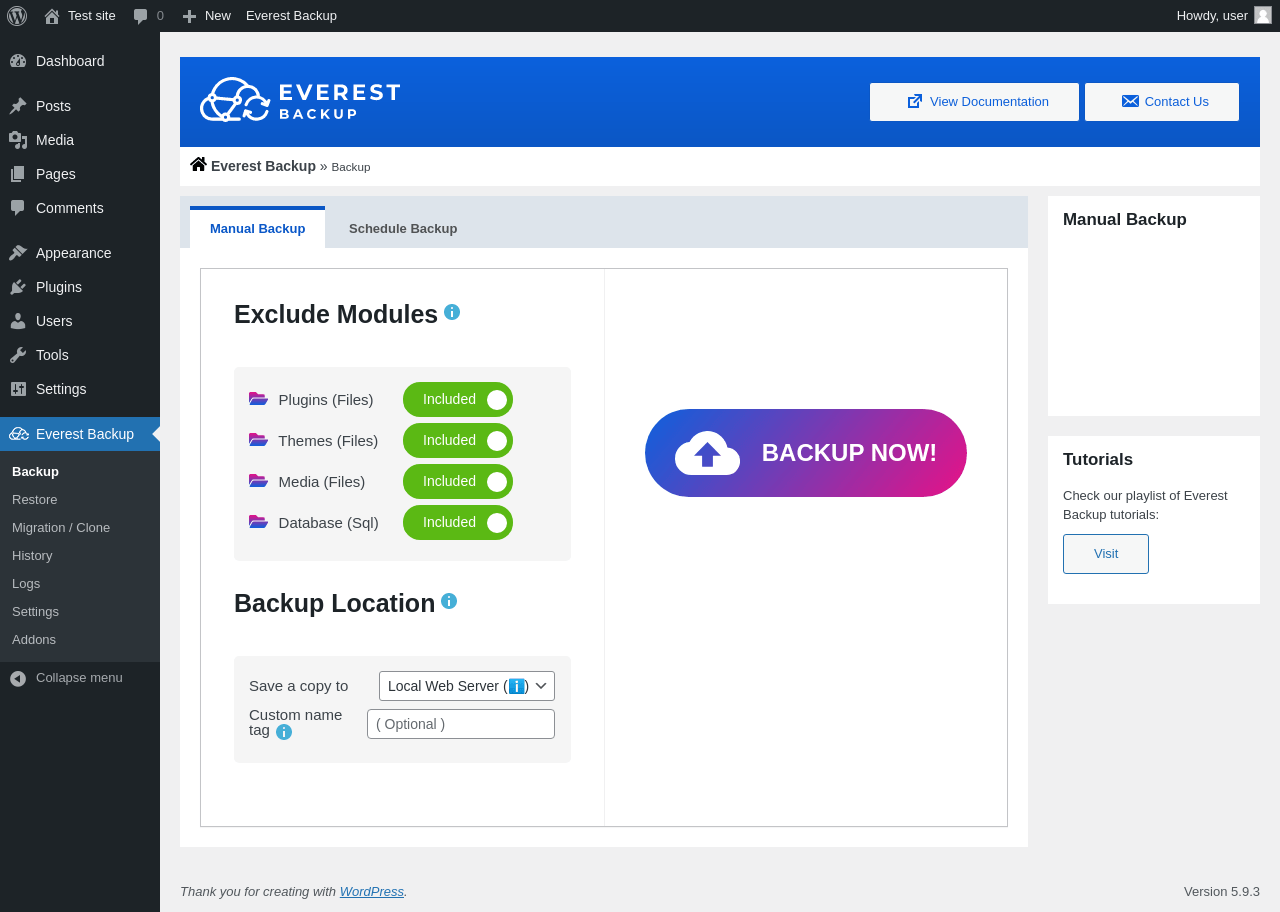Viewport: 1280px width, 912px height.
Task: Click the View Documentation button
Action: point(974,102)
